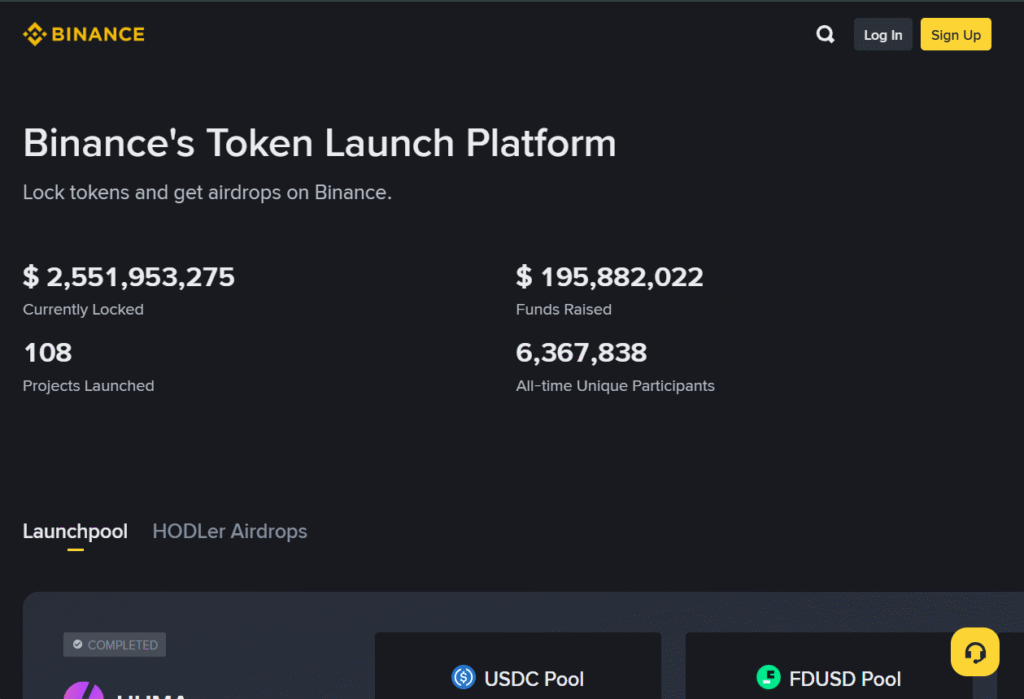This screenshot has height=699, width=1024.
Task: Click the Binance logo
Action: (84, 34)
